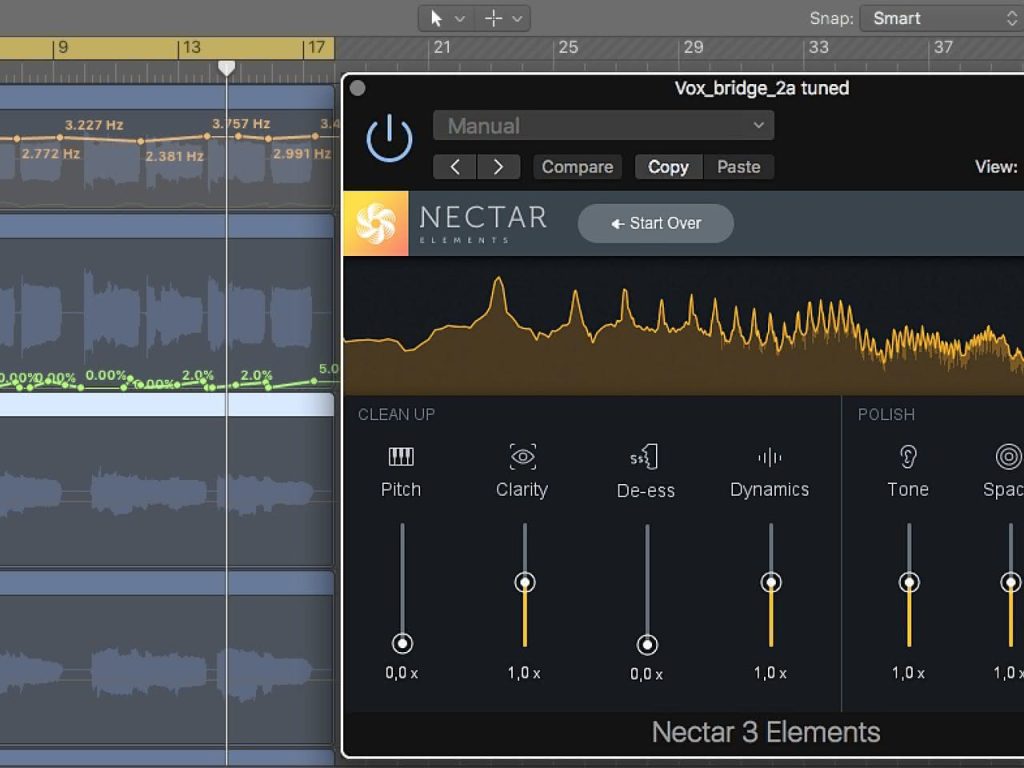Click the Clarity eye icon
Screen dimensions: 1024x768
522,456
